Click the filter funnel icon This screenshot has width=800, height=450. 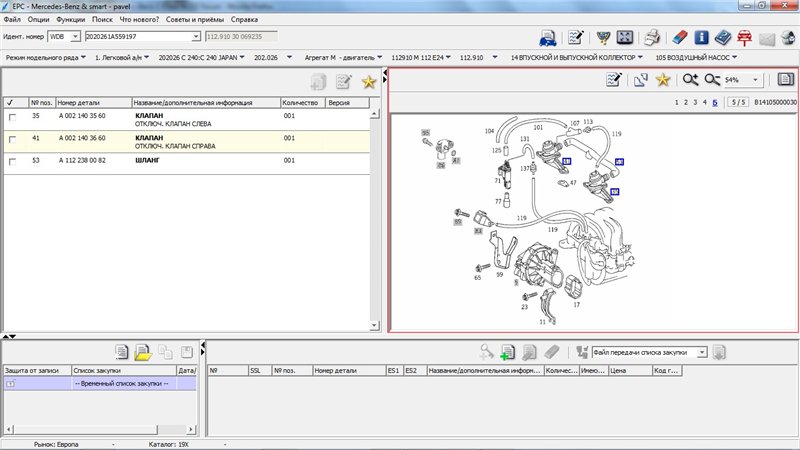coord(603,38)
